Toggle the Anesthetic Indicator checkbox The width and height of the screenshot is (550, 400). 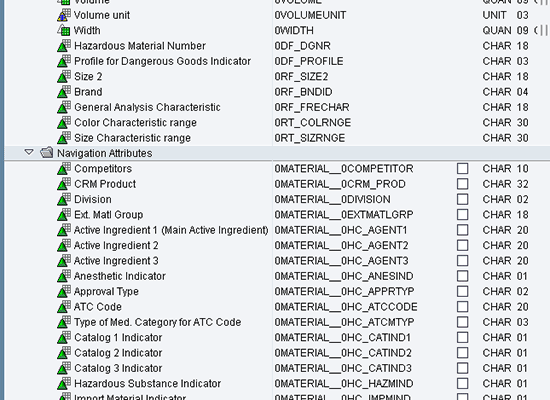tap(463, 276)
